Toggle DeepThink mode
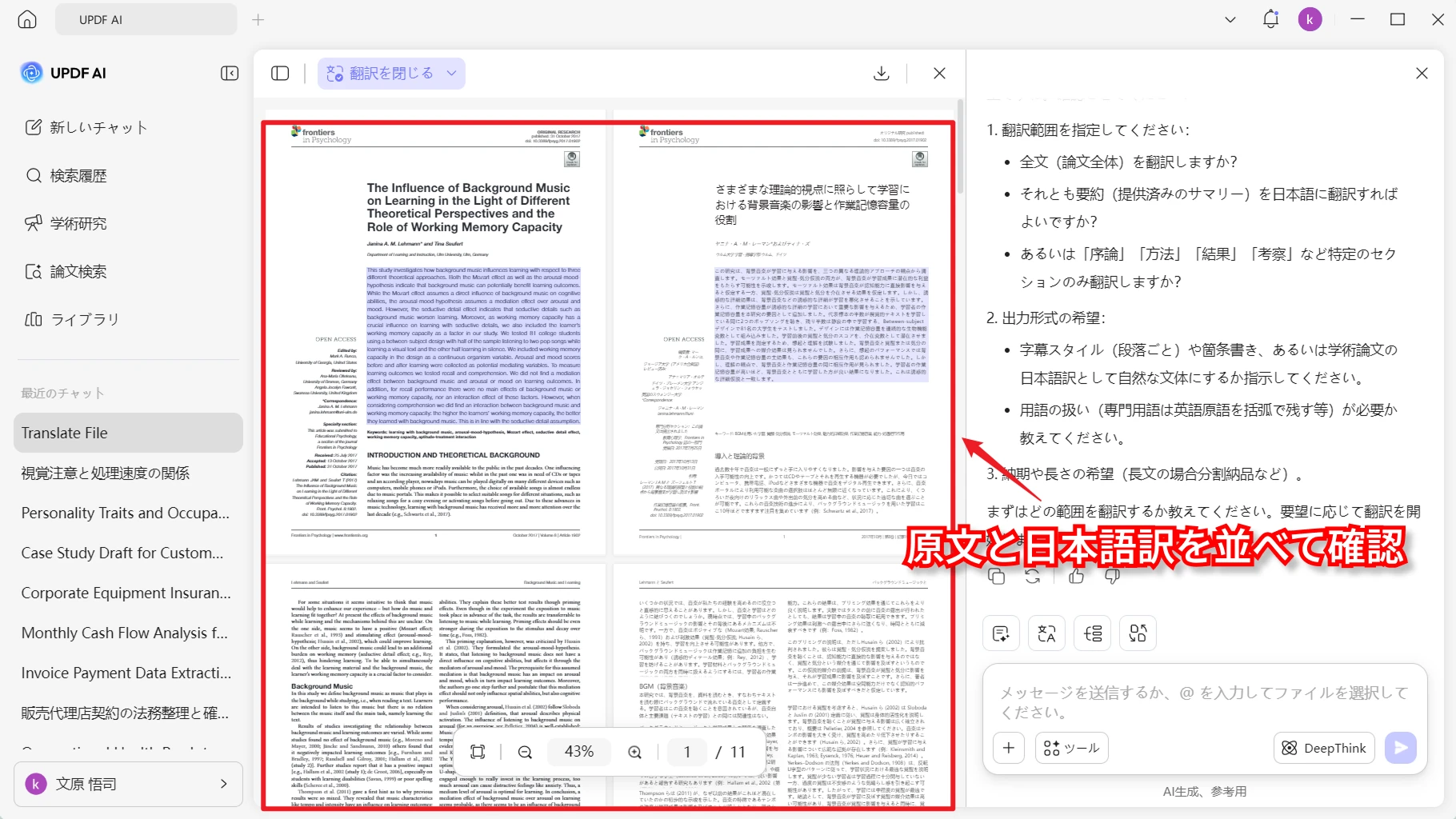The width and height of the screenshot is (1456, 819). pyautogui.click(x=1324, y=748)
